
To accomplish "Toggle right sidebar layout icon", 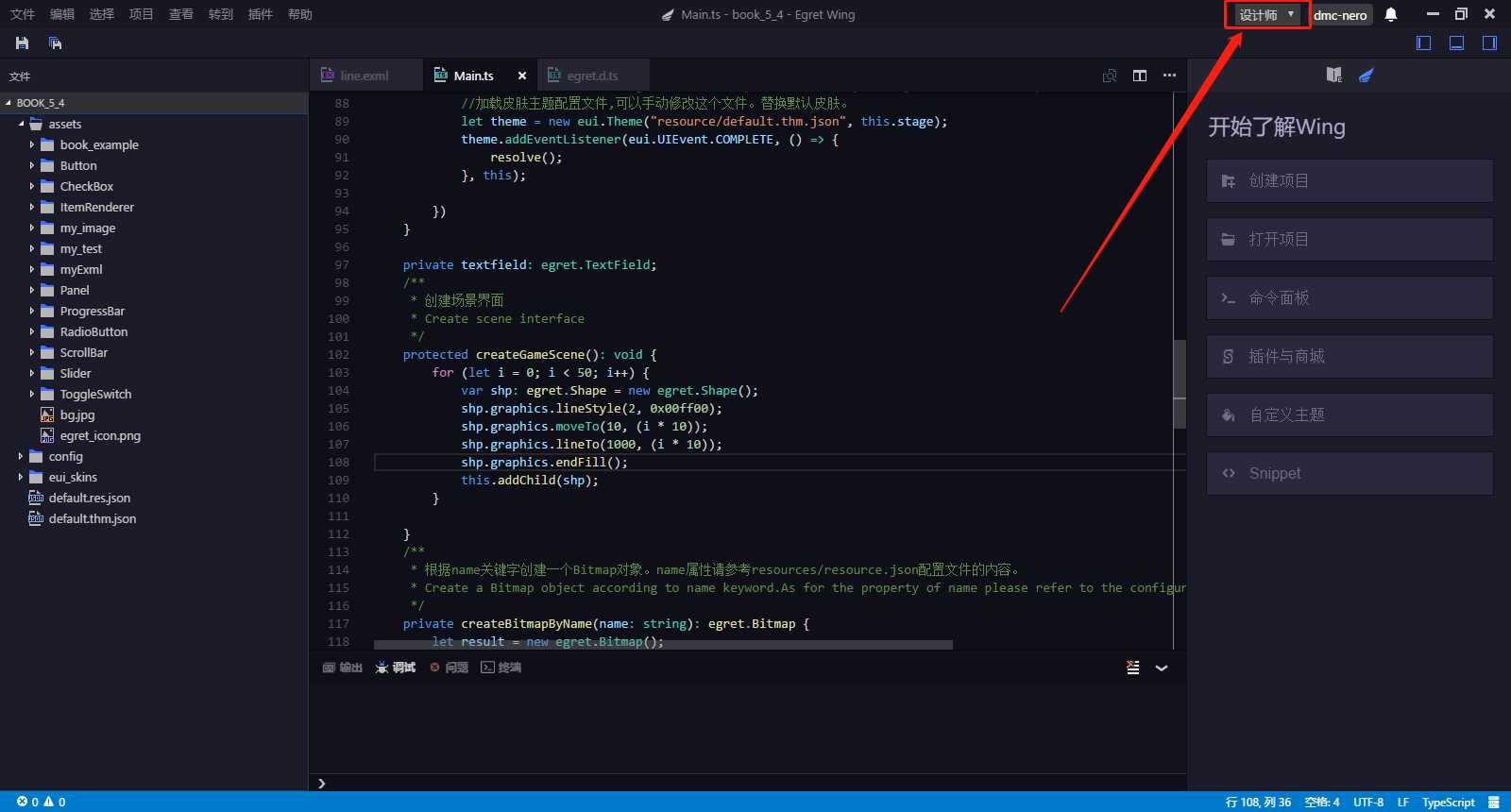I will click(x=1489, y=42).
